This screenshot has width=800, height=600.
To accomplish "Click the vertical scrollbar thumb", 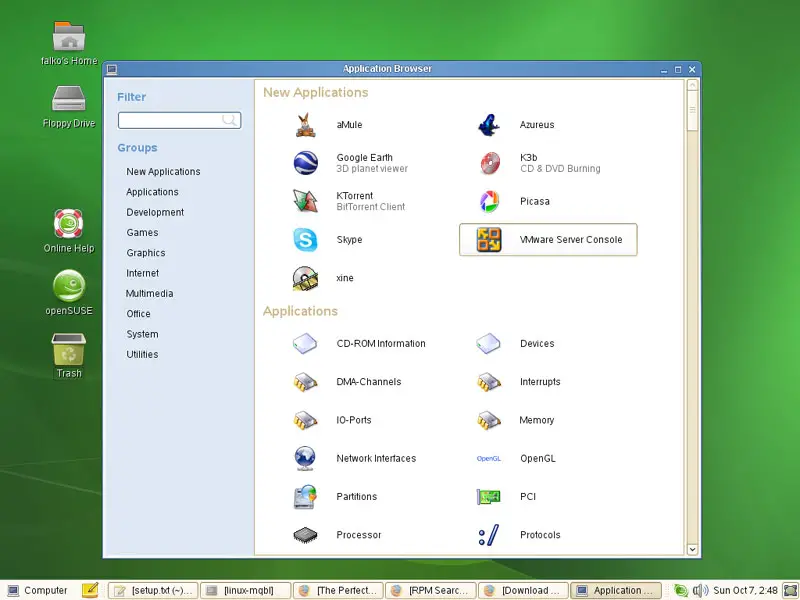I will 692,111.
